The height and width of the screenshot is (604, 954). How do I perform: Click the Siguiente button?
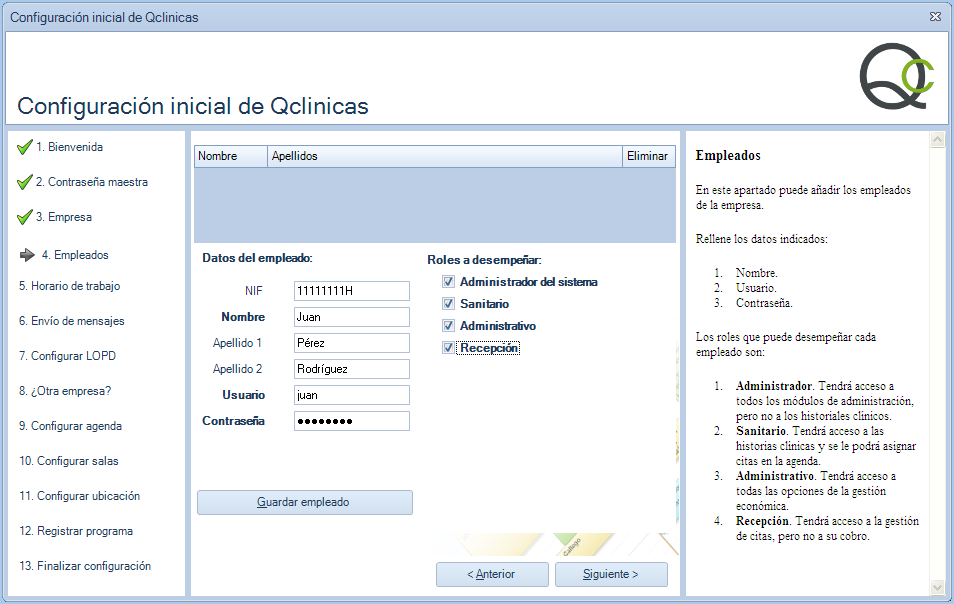(x=611, y=574)
